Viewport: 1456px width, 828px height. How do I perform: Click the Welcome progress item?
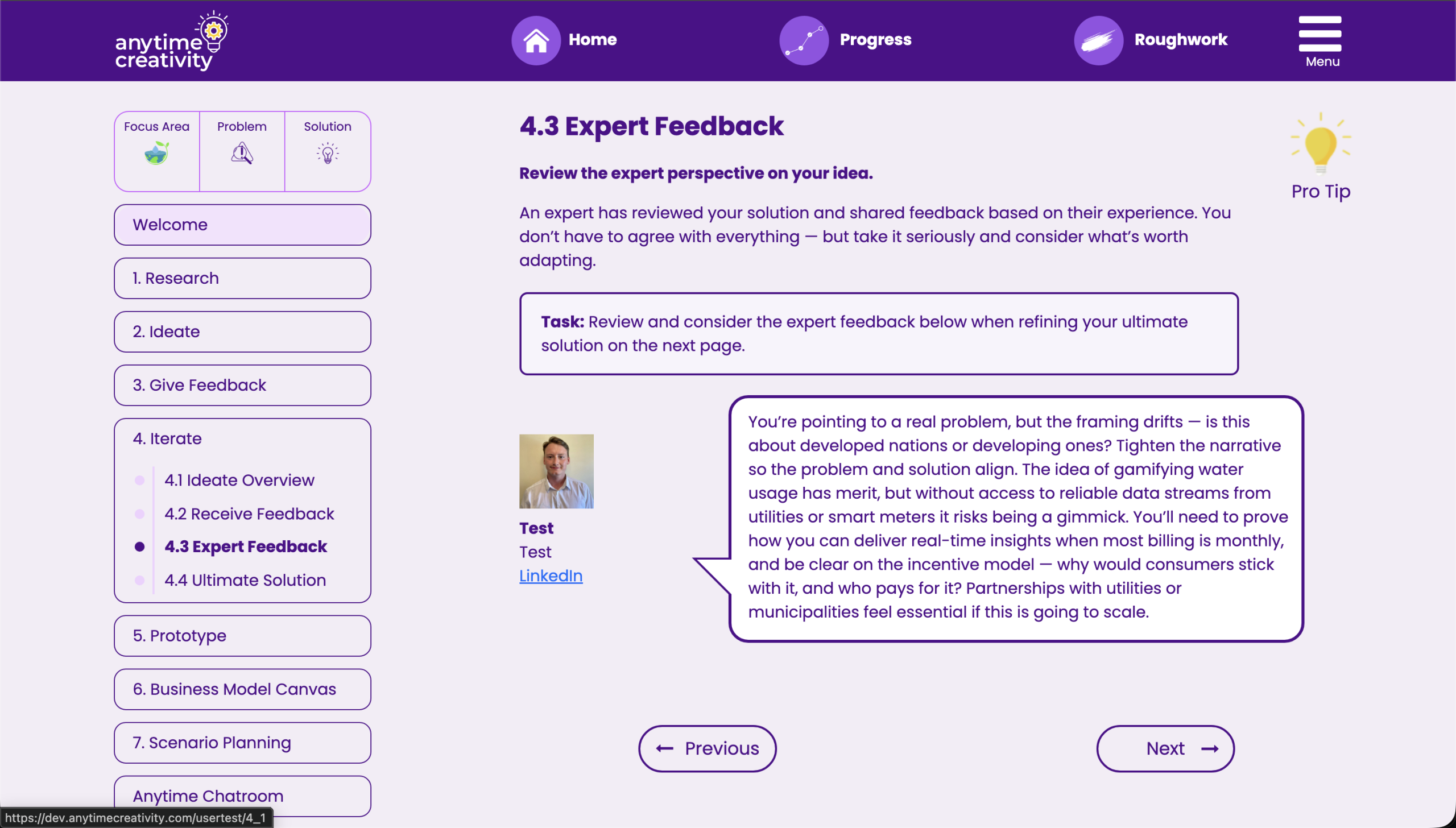click(242, 224)
